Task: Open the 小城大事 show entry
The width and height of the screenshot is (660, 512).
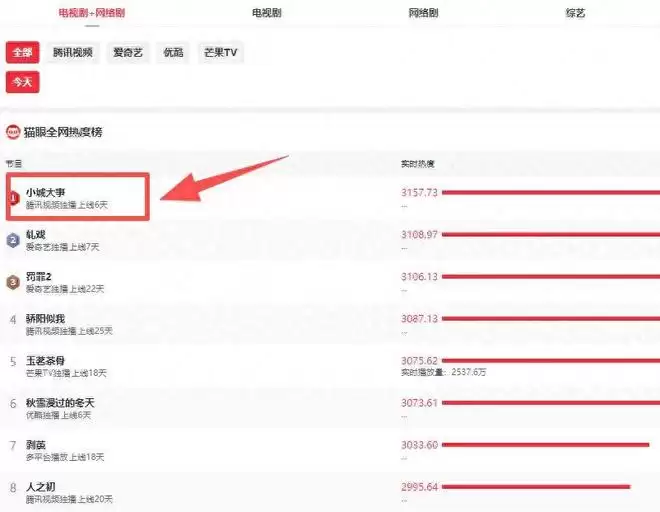Action: pos(46,192)
